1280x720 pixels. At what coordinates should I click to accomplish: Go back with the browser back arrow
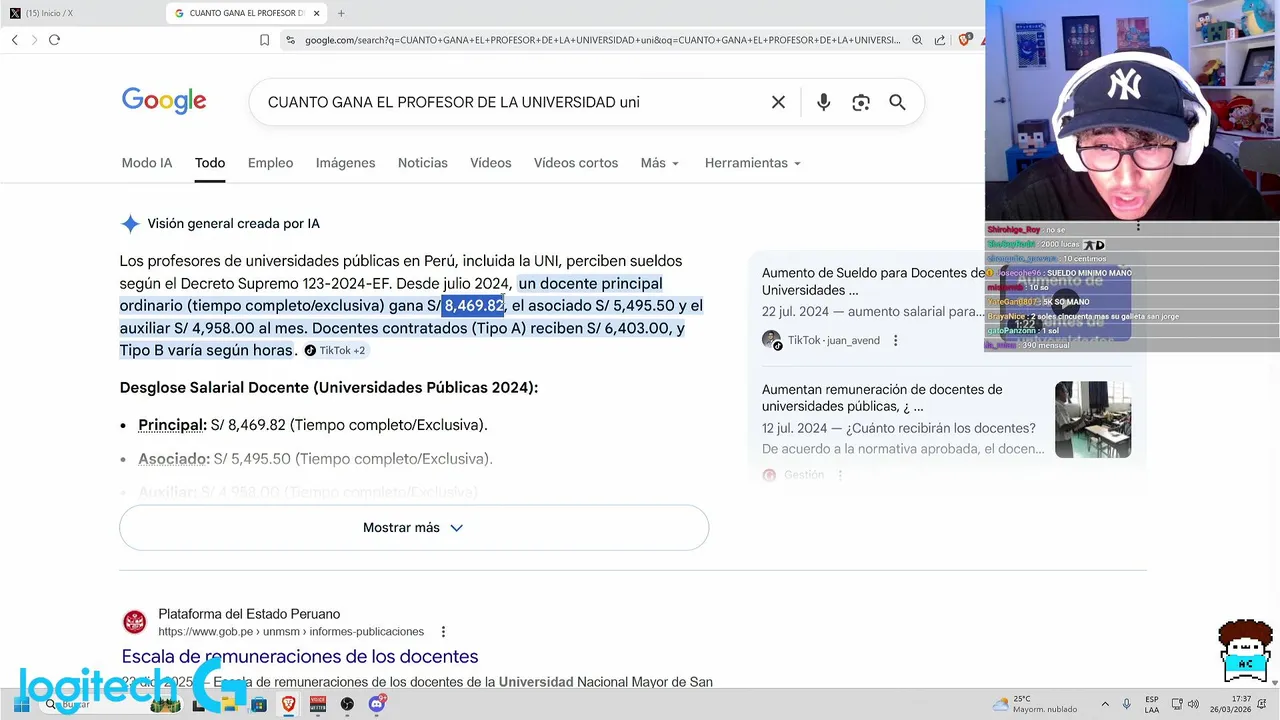[x=14, y=40]
